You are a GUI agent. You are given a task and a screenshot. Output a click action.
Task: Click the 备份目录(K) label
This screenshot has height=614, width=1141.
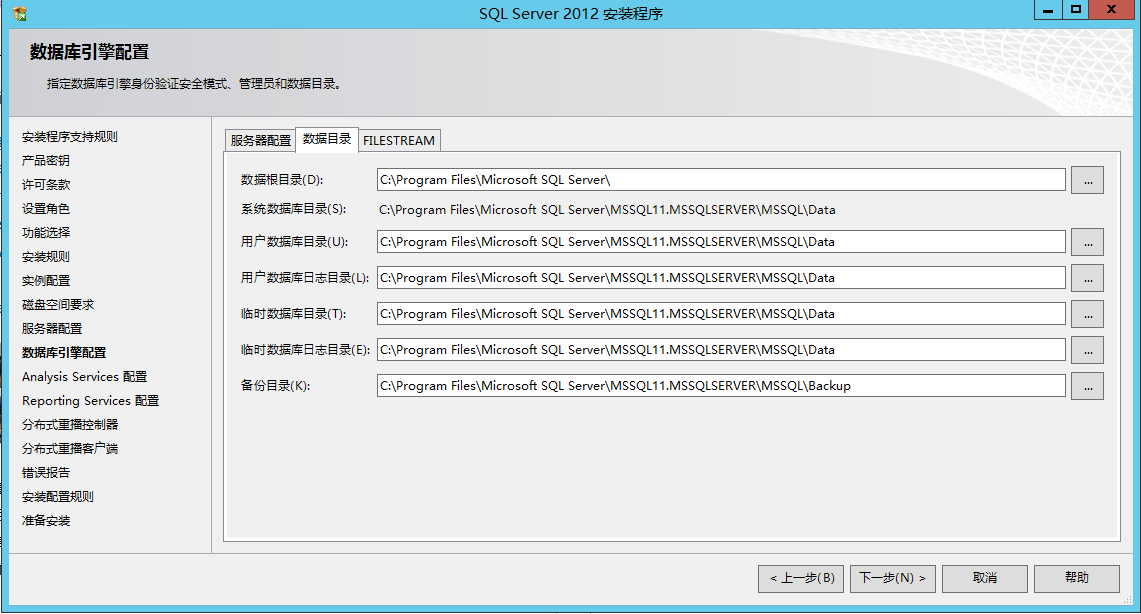click(275, 386)
